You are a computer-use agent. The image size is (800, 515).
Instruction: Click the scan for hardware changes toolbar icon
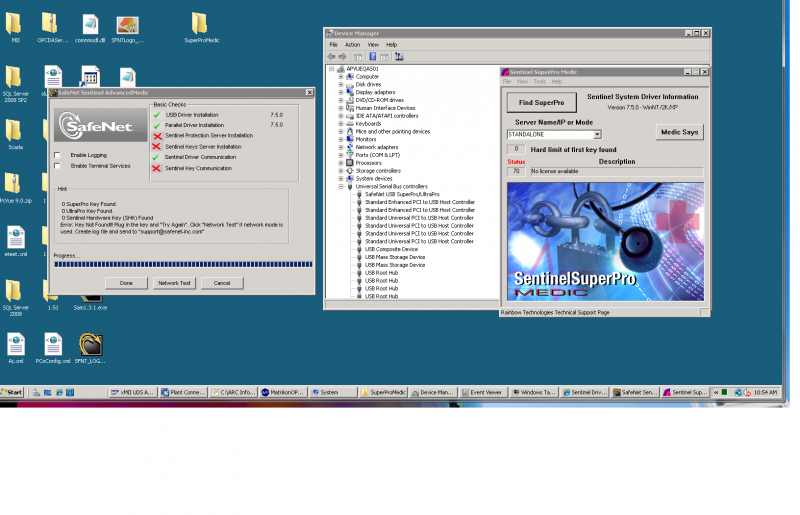(399, 57)
